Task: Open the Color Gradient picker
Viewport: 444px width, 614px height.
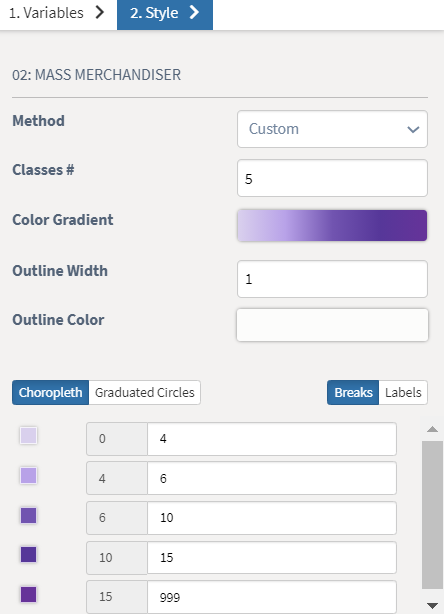Action: click(x=332, y=226)
